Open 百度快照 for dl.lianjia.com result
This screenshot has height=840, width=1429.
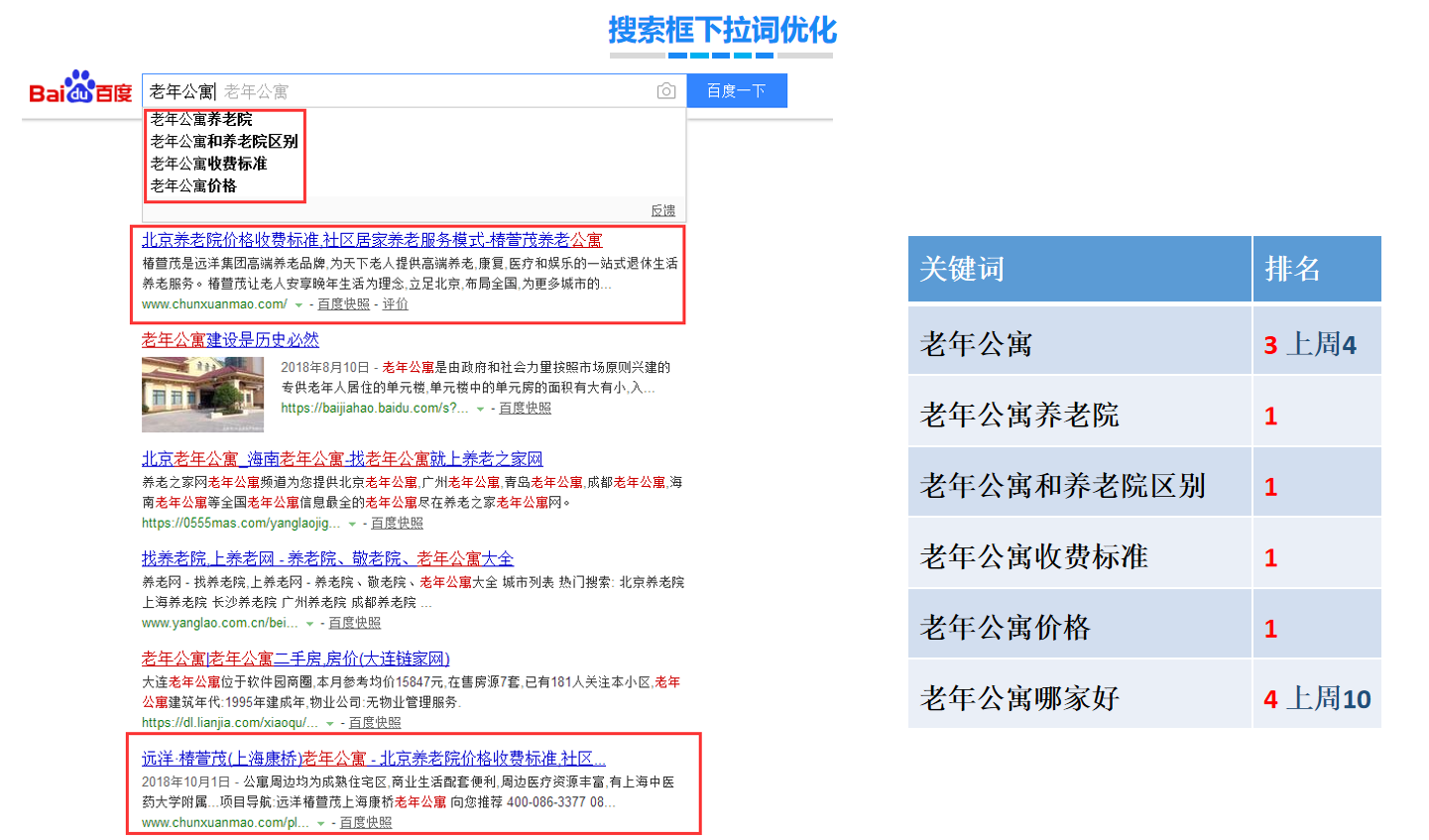click(375, 723)
